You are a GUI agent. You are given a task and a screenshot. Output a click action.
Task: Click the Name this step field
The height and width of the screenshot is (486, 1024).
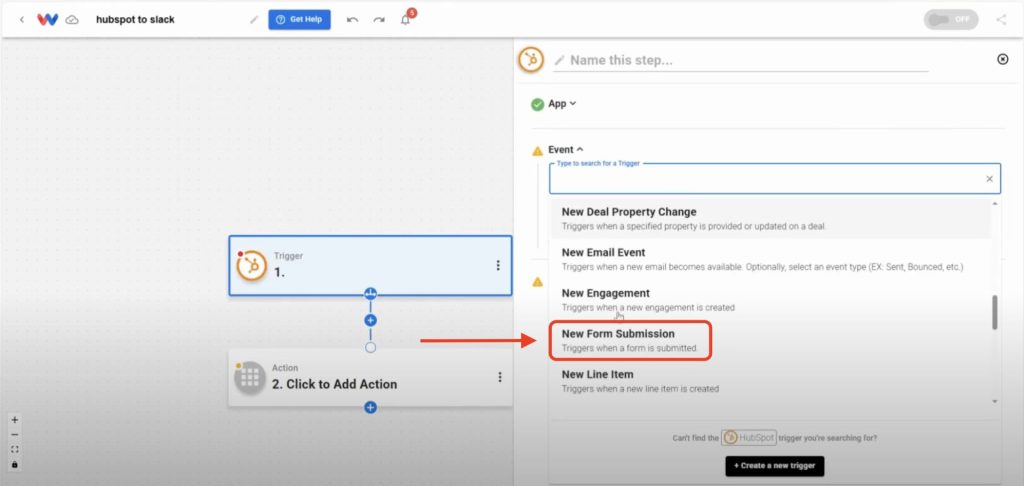point(741,60)
